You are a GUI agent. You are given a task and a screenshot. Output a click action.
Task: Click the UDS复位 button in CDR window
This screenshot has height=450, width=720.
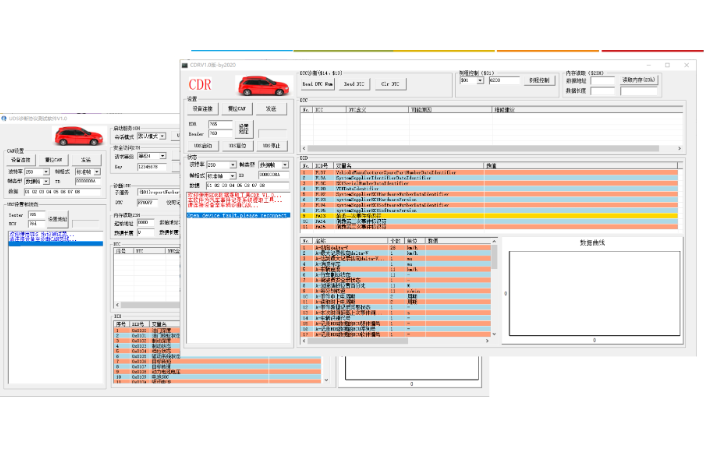tap(237, 146)
